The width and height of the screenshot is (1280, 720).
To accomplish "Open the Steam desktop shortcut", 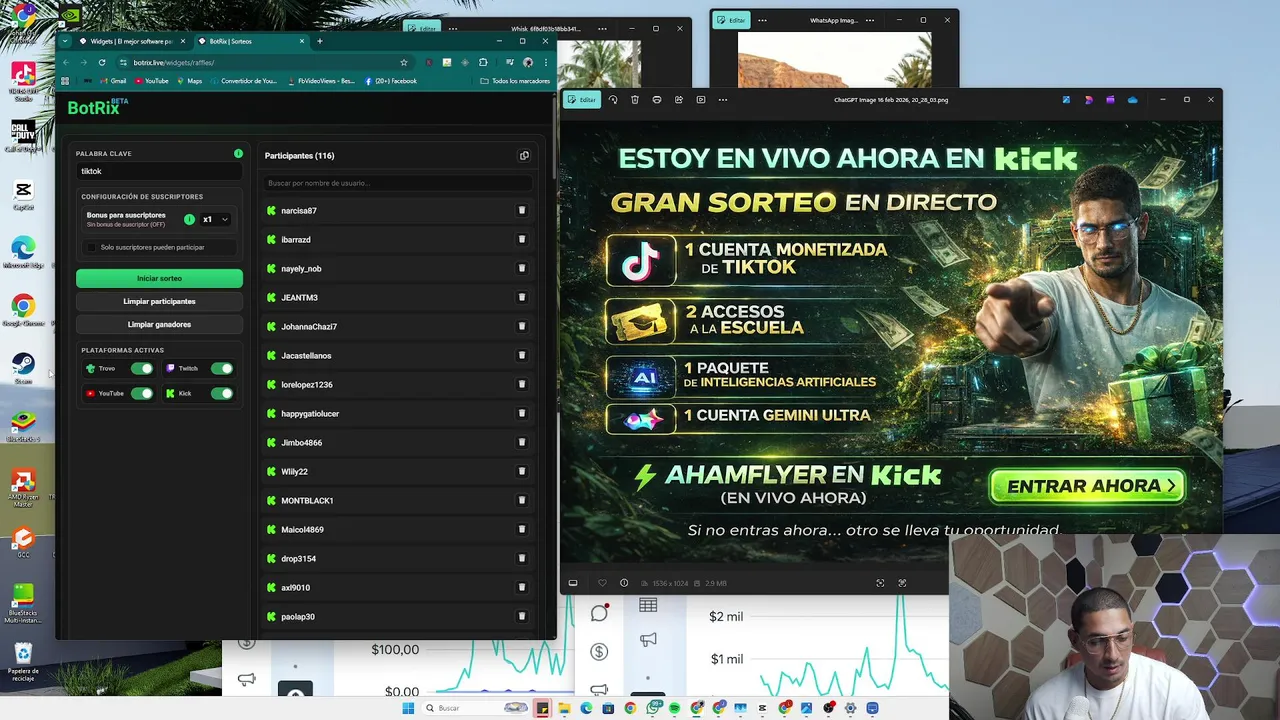I will tap(23, 366).
